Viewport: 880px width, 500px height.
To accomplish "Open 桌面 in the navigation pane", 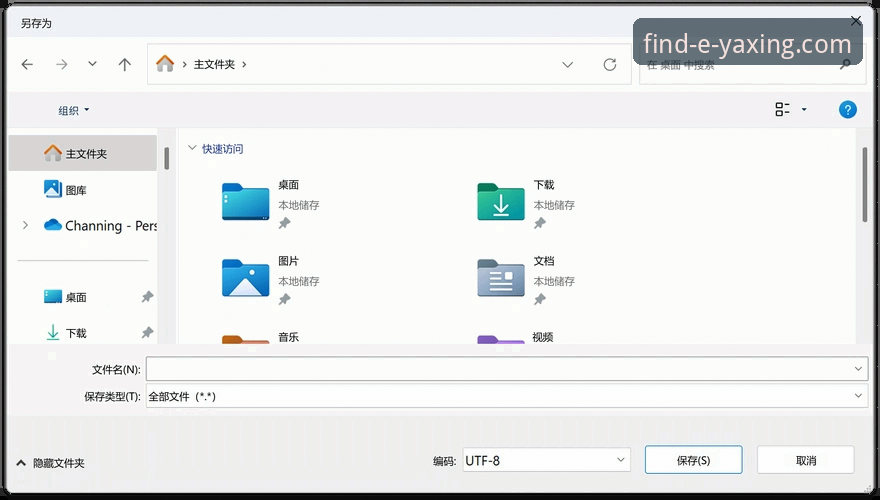I will point(65,297).
